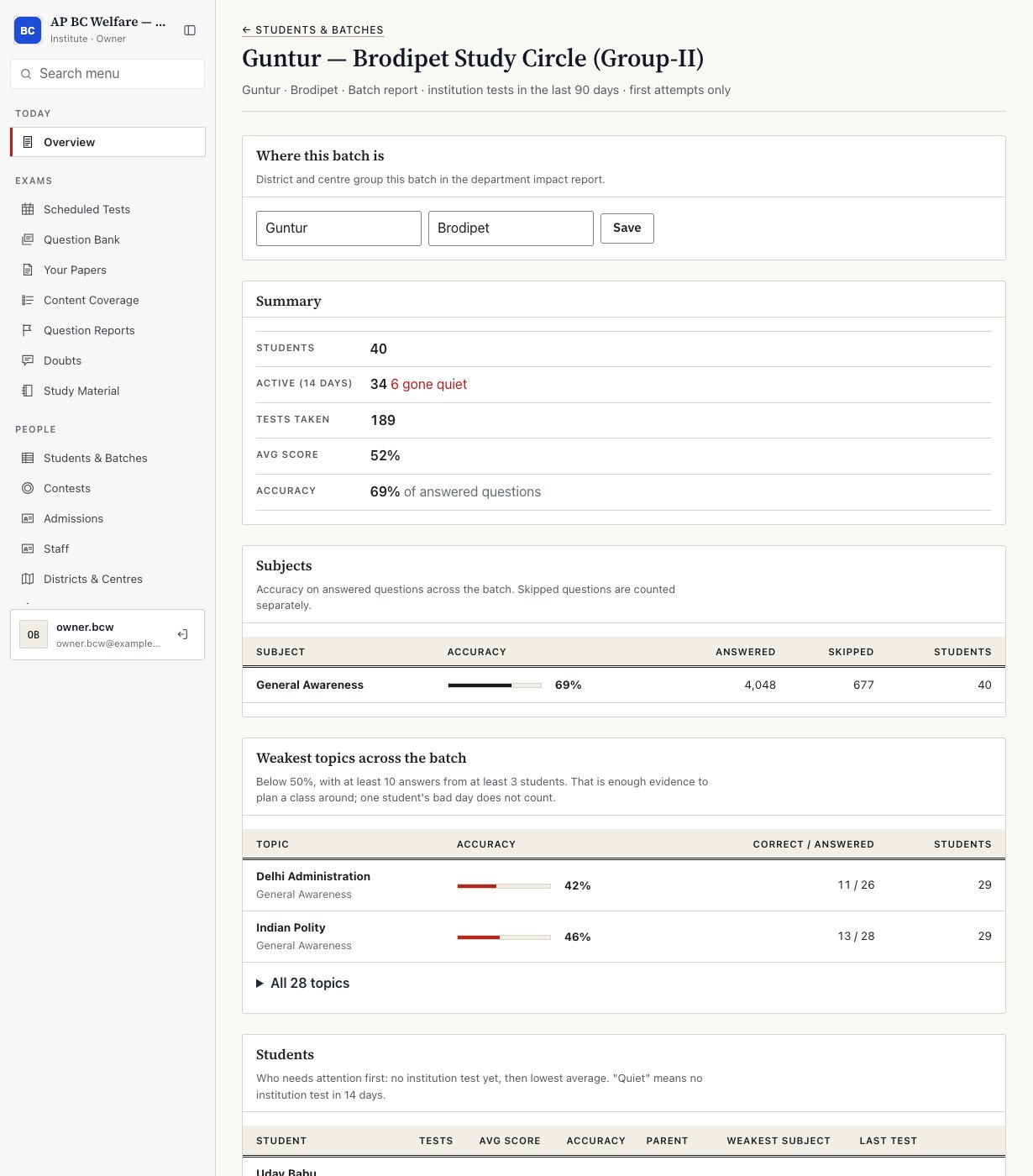Screen dimensions: 1033x1176
Task: Click the Contests circle icon
Action: click(x=28, y=488)
